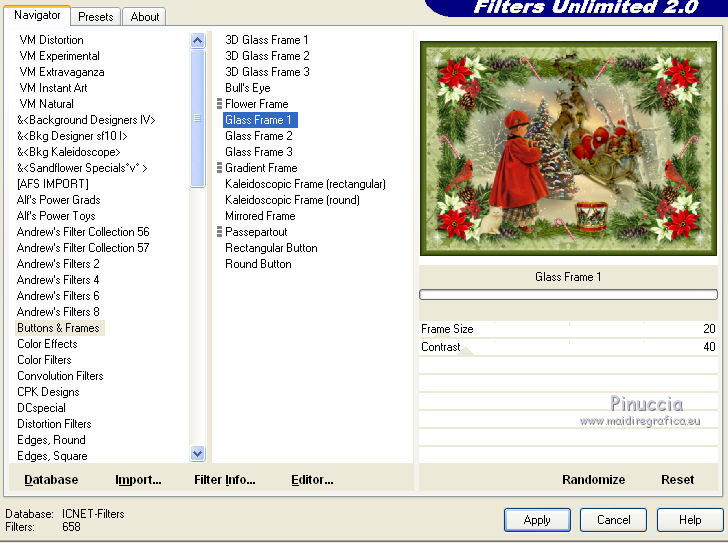Choose 3D Glass Frame 3 filter
This screenshot has height=543, width=728.
267,72
